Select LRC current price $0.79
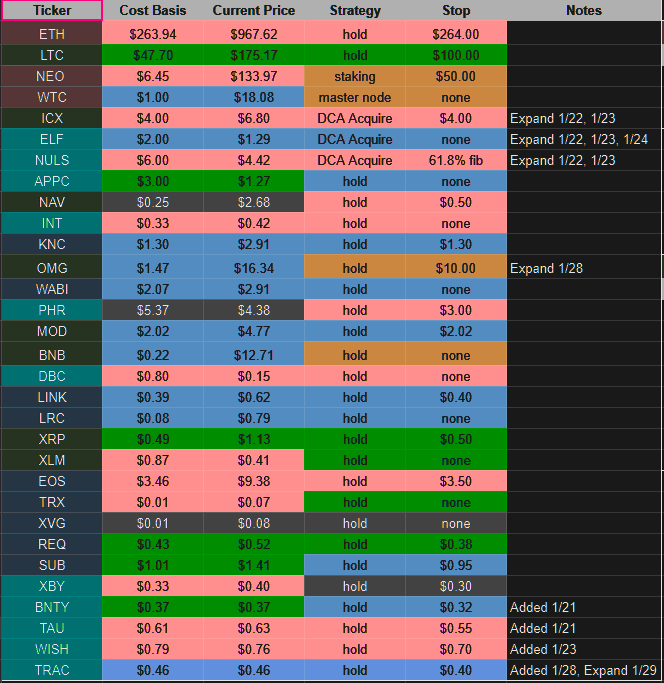 tap(254, 418)
